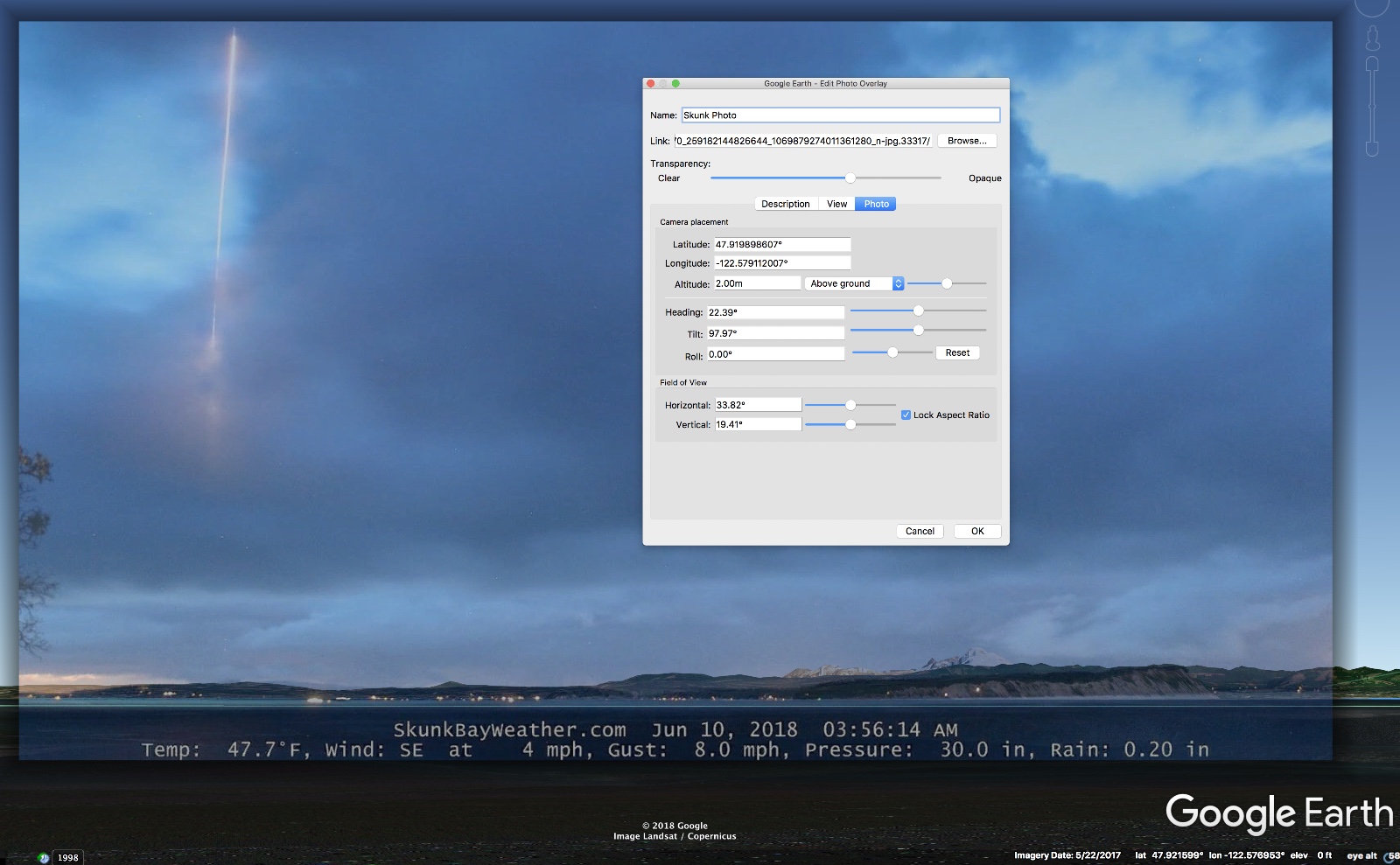The width and height of the screenshot is (1400, 865).
Task: Click the zoom-in end of navigation slider
Action: point(1372,65)
